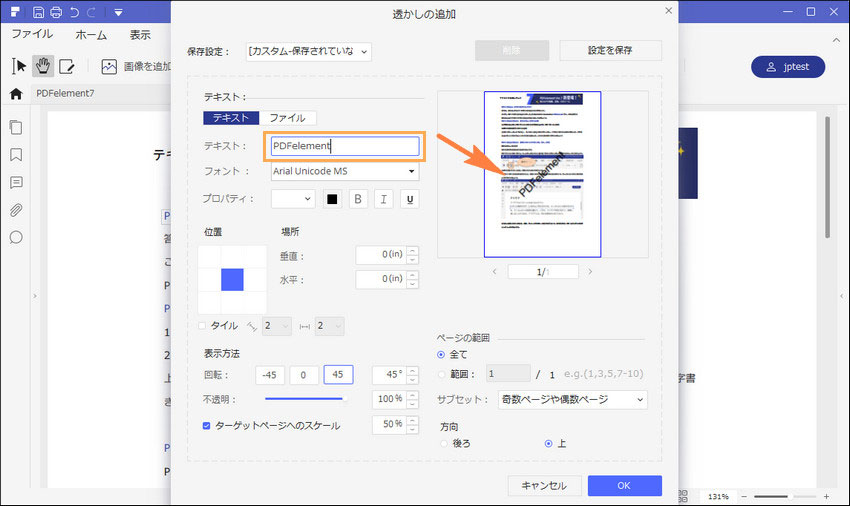850x506 pixels.
Task: Set rotation to 45 preset
Action: (338, 375)
